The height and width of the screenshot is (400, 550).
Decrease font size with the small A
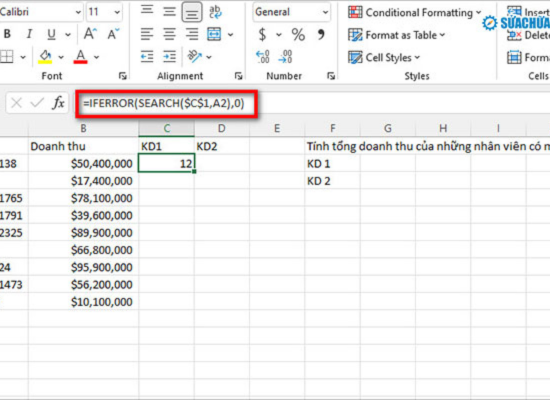113,34
